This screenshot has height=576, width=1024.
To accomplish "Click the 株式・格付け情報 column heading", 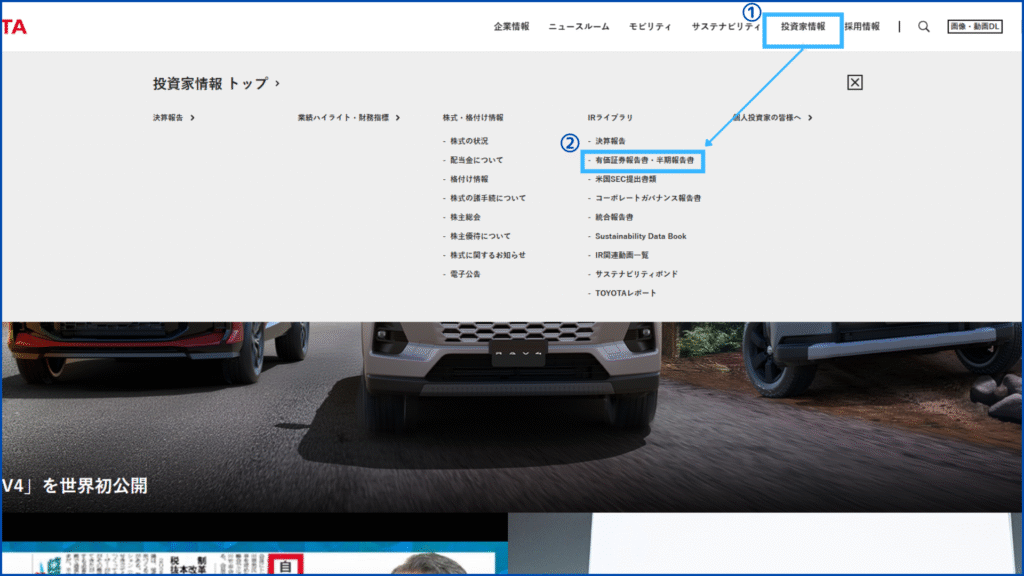I will pos(473,118).
